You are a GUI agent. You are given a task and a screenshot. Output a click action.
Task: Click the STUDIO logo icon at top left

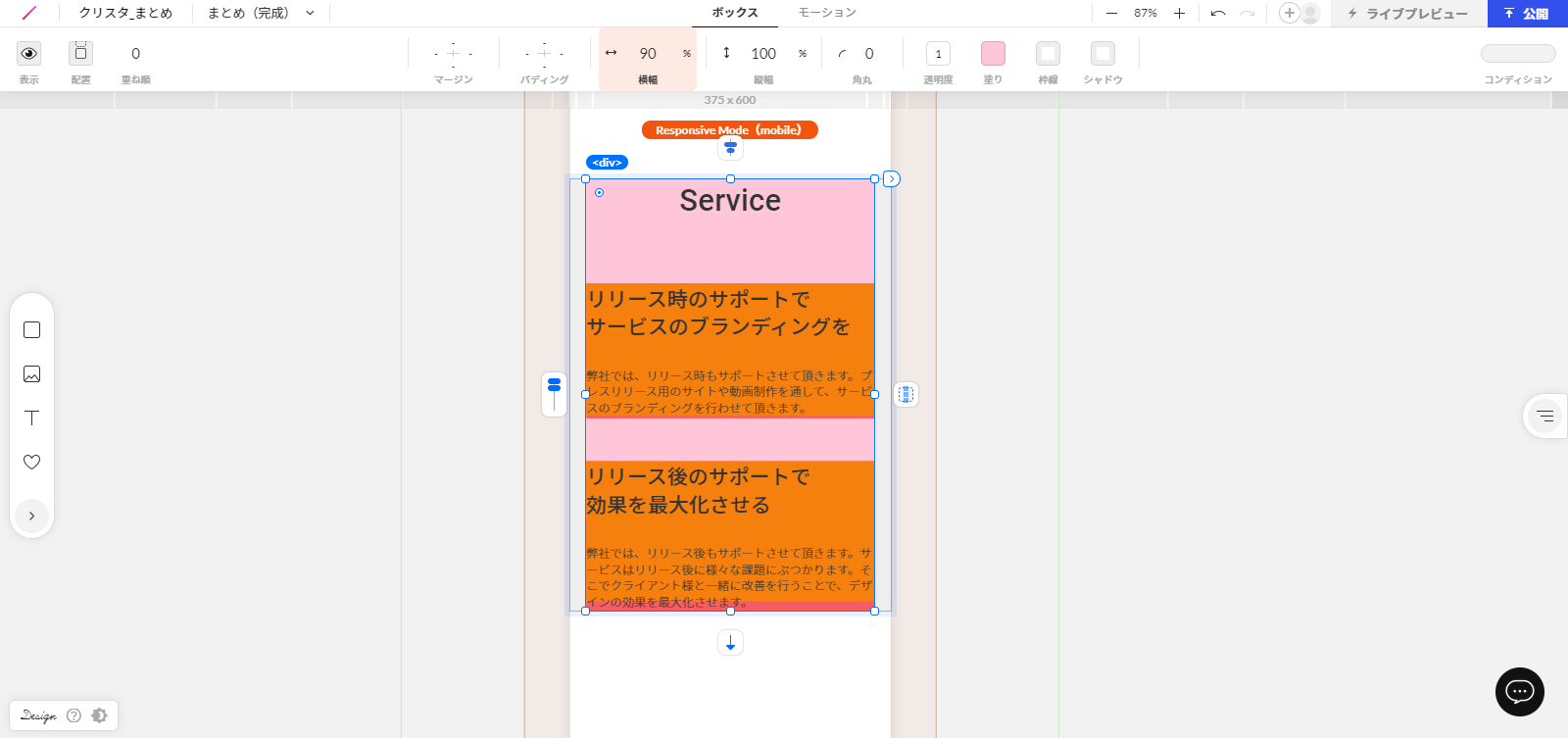coord(28,13)
